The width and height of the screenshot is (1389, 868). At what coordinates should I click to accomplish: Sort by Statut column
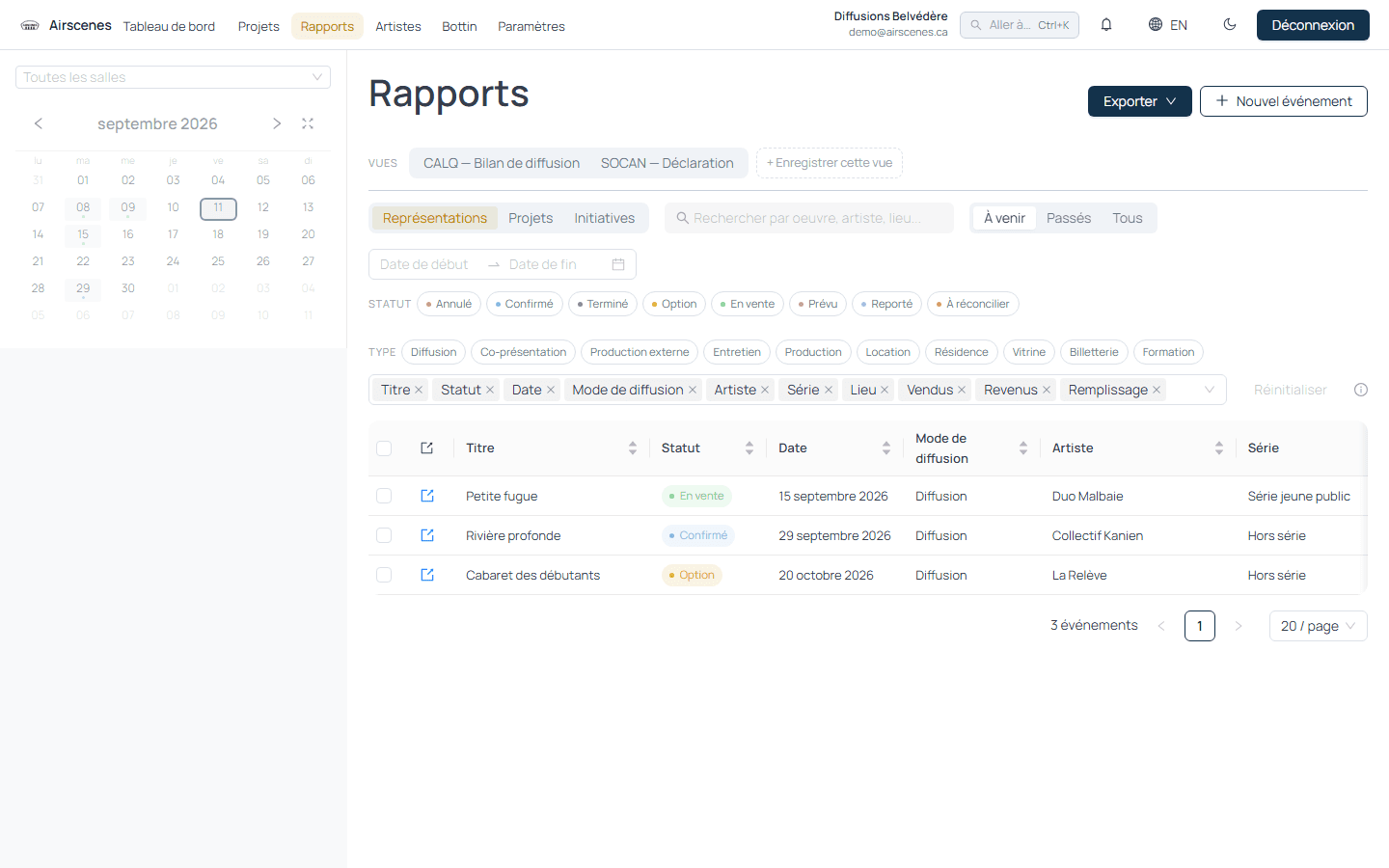(x=749, y=448)
